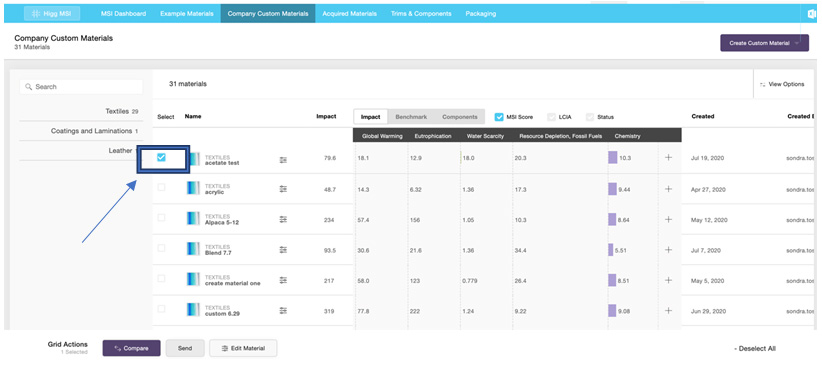Open the adjust icon for Alpaca 5-12
This screenshot has height=367, width=822.
click(283, 219)
